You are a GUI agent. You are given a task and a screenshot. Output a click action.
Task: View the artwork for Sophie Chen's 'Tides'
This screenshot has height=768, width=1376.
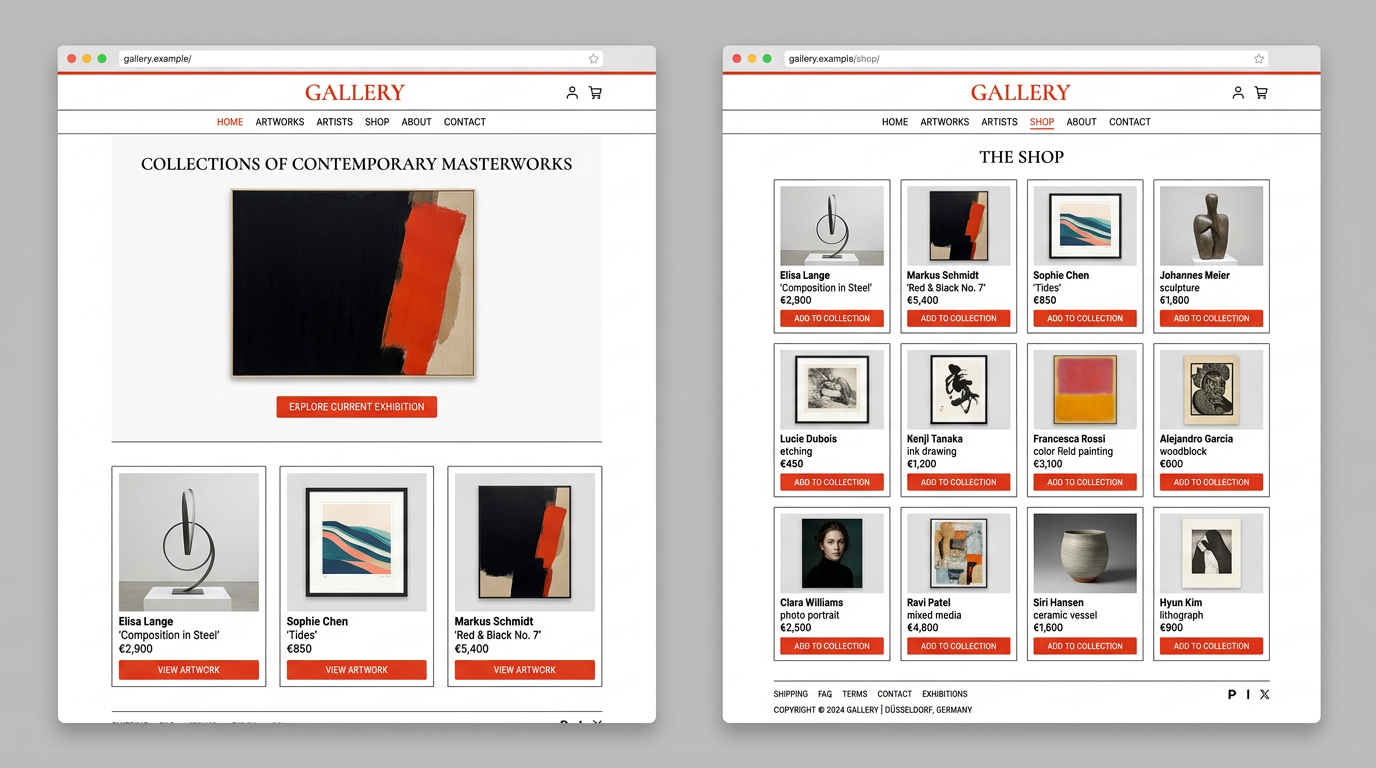pos(357,670)
